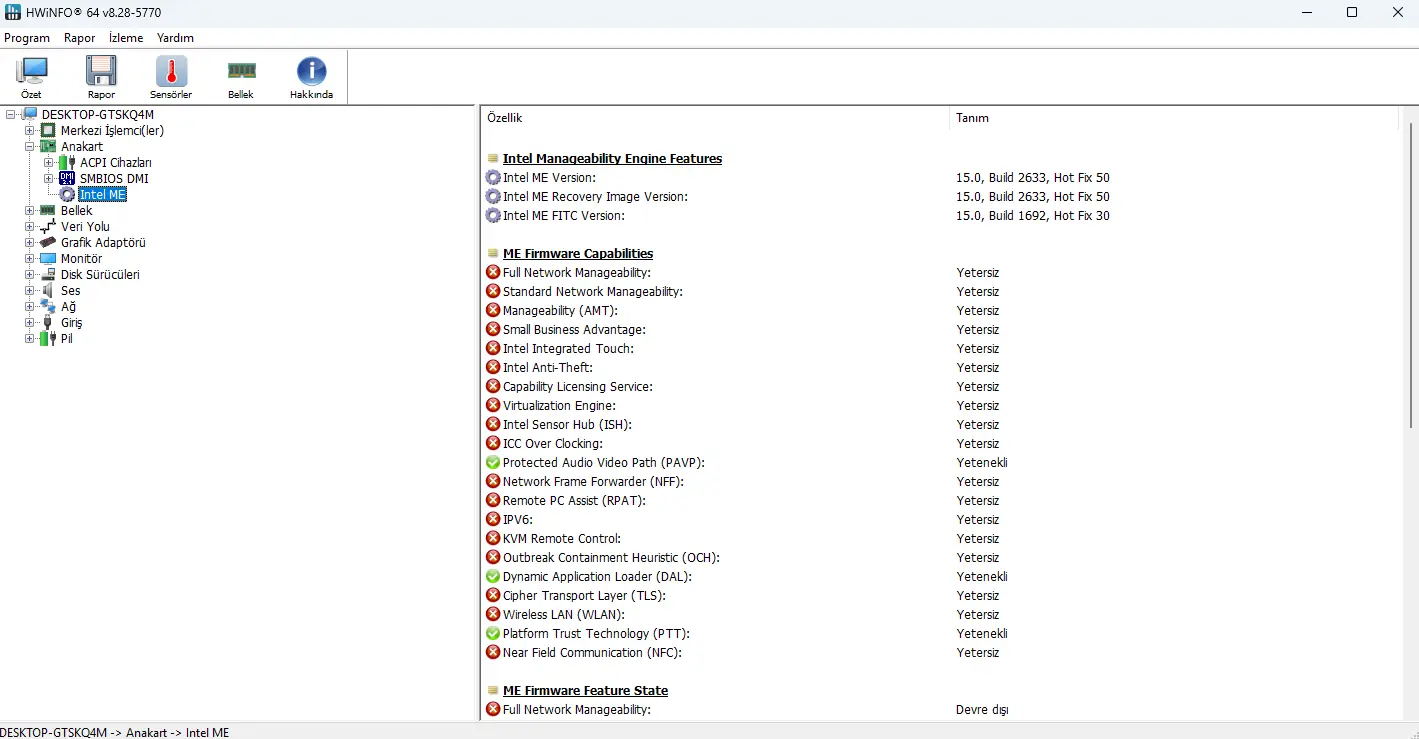Expand the Ağ tree node
The width and height of the screenshot is (1419, 739).
pos(30,307)
